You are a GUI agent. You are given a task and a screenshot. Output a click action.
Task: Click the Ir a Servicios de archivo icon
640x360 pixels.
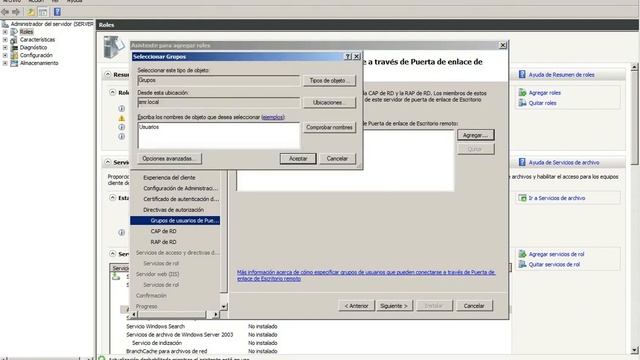[522, 198]
